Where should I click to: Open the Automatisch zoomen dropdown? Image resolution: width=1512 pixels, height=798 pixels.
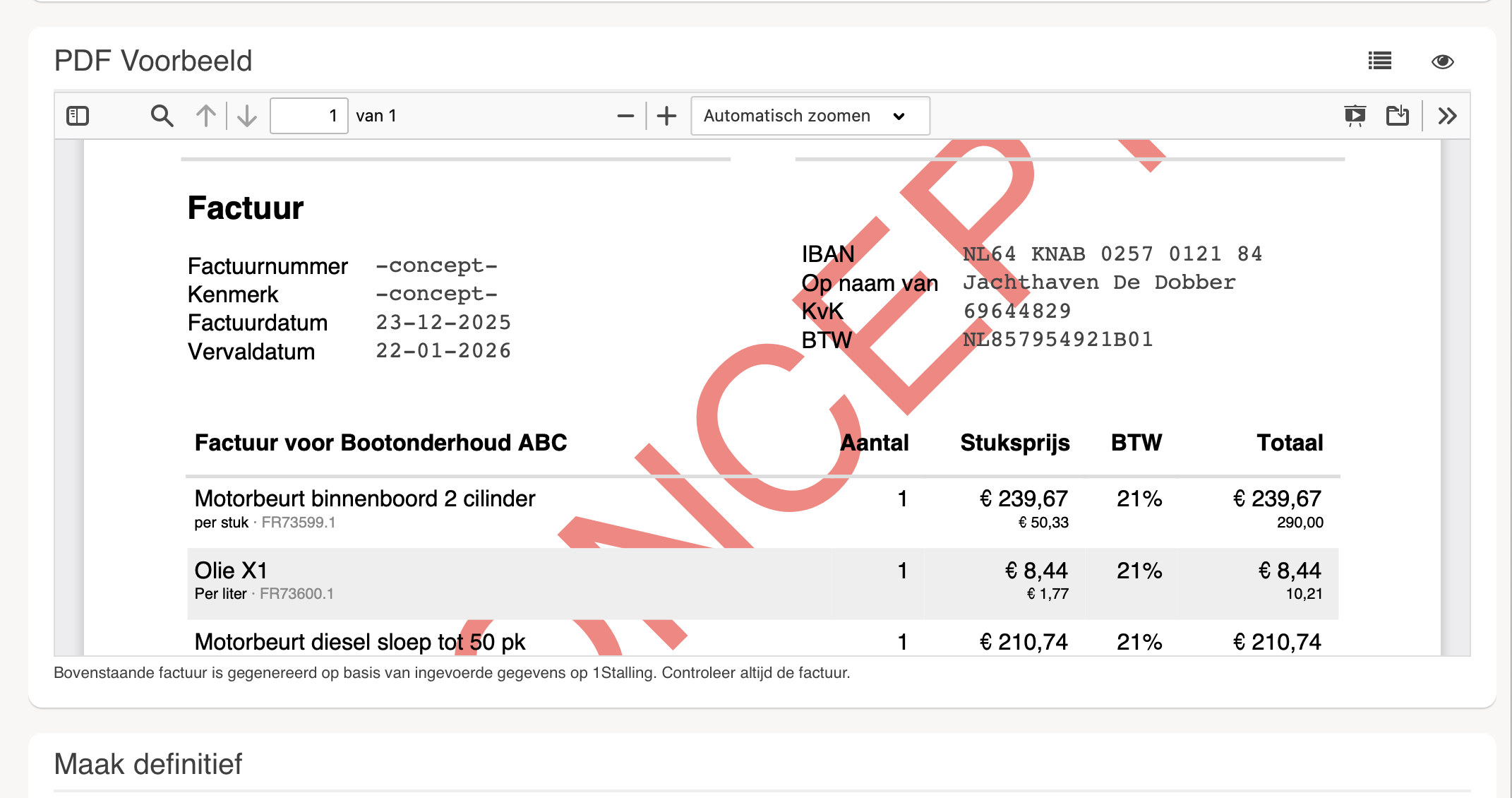pyautogui.click(x=809, y=116)
